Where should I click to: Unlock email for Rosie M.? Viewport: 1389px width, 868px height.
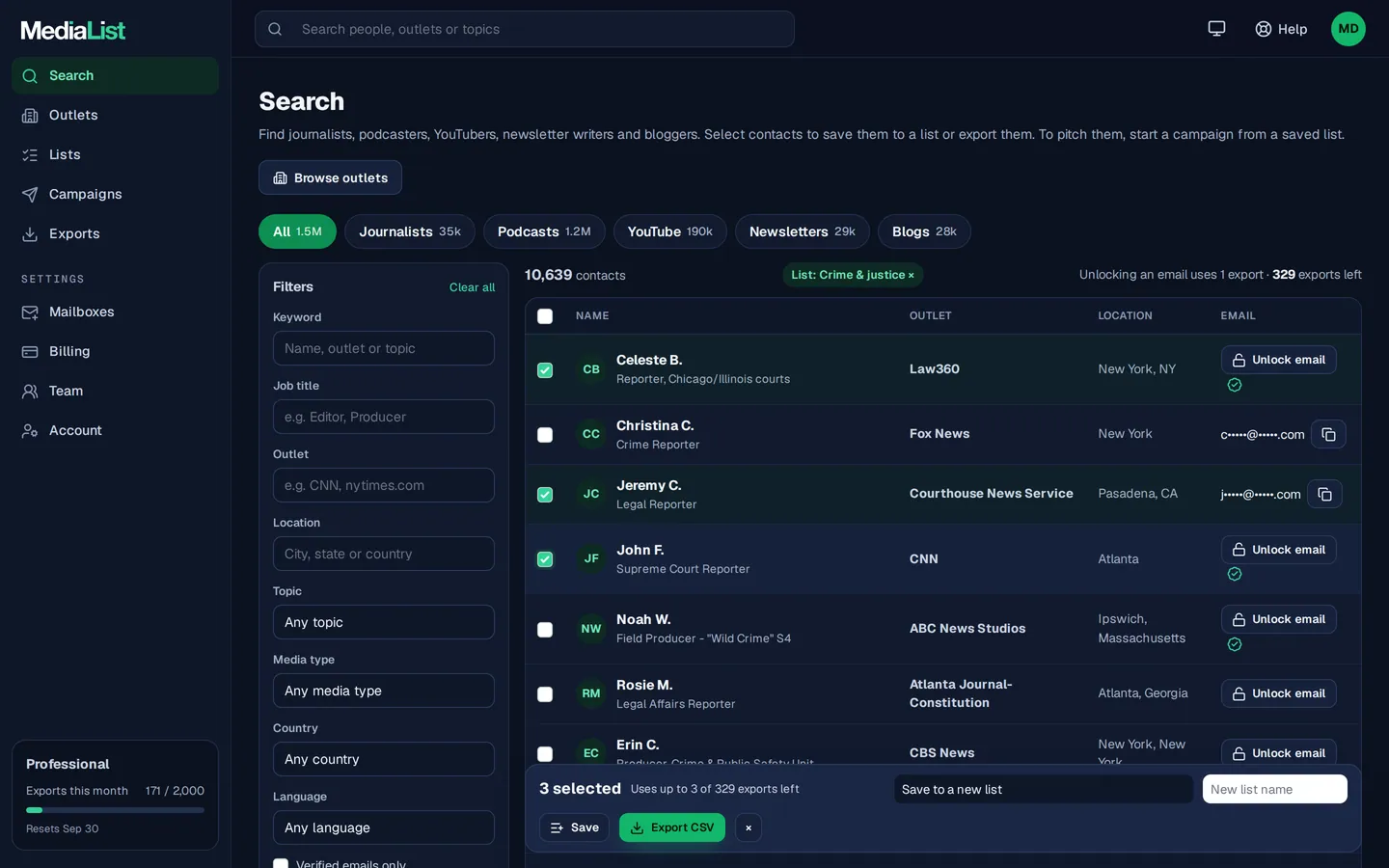[1278, 693]
